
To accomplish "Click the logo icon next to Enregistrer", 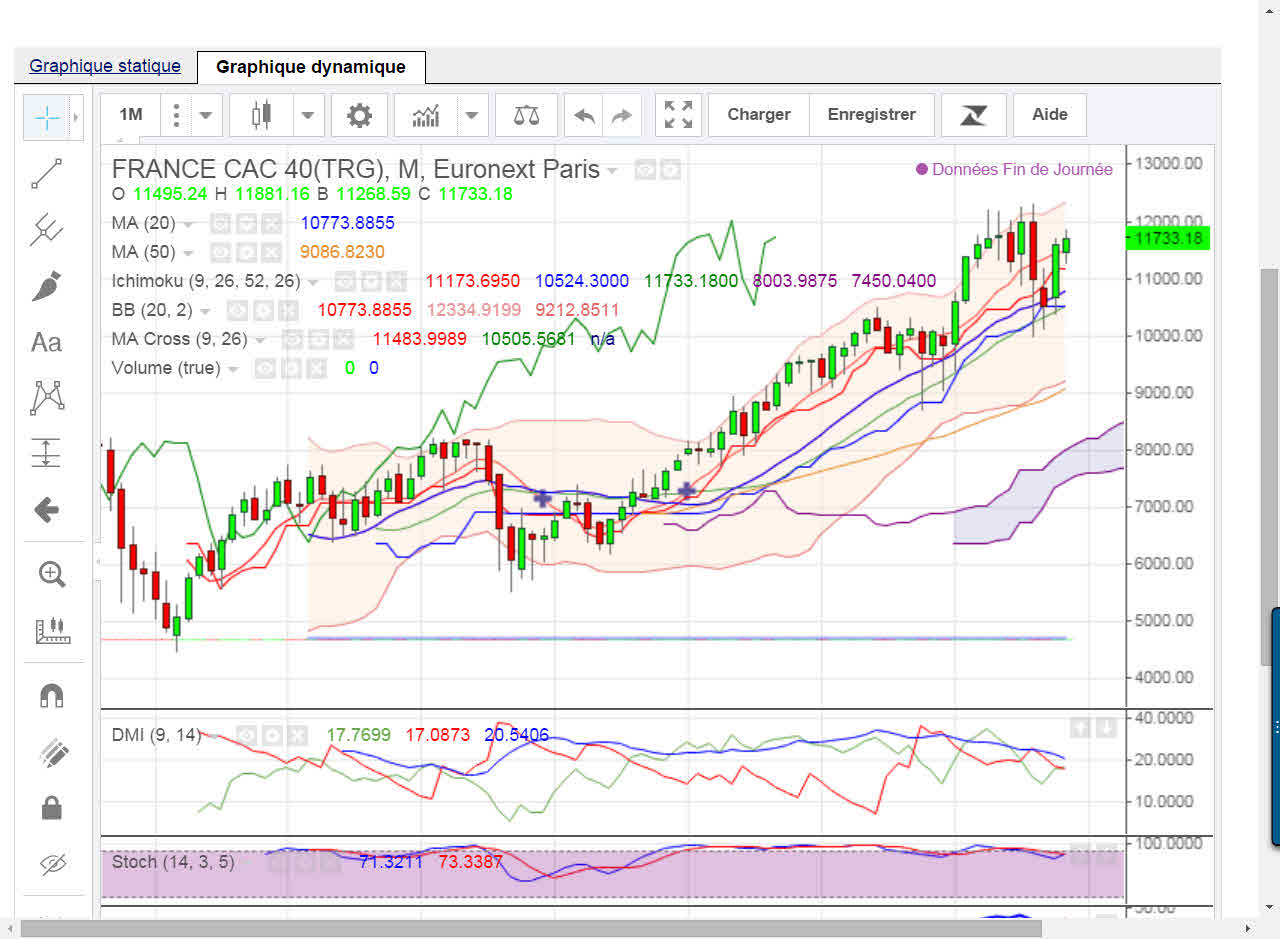I will (972, 115).
